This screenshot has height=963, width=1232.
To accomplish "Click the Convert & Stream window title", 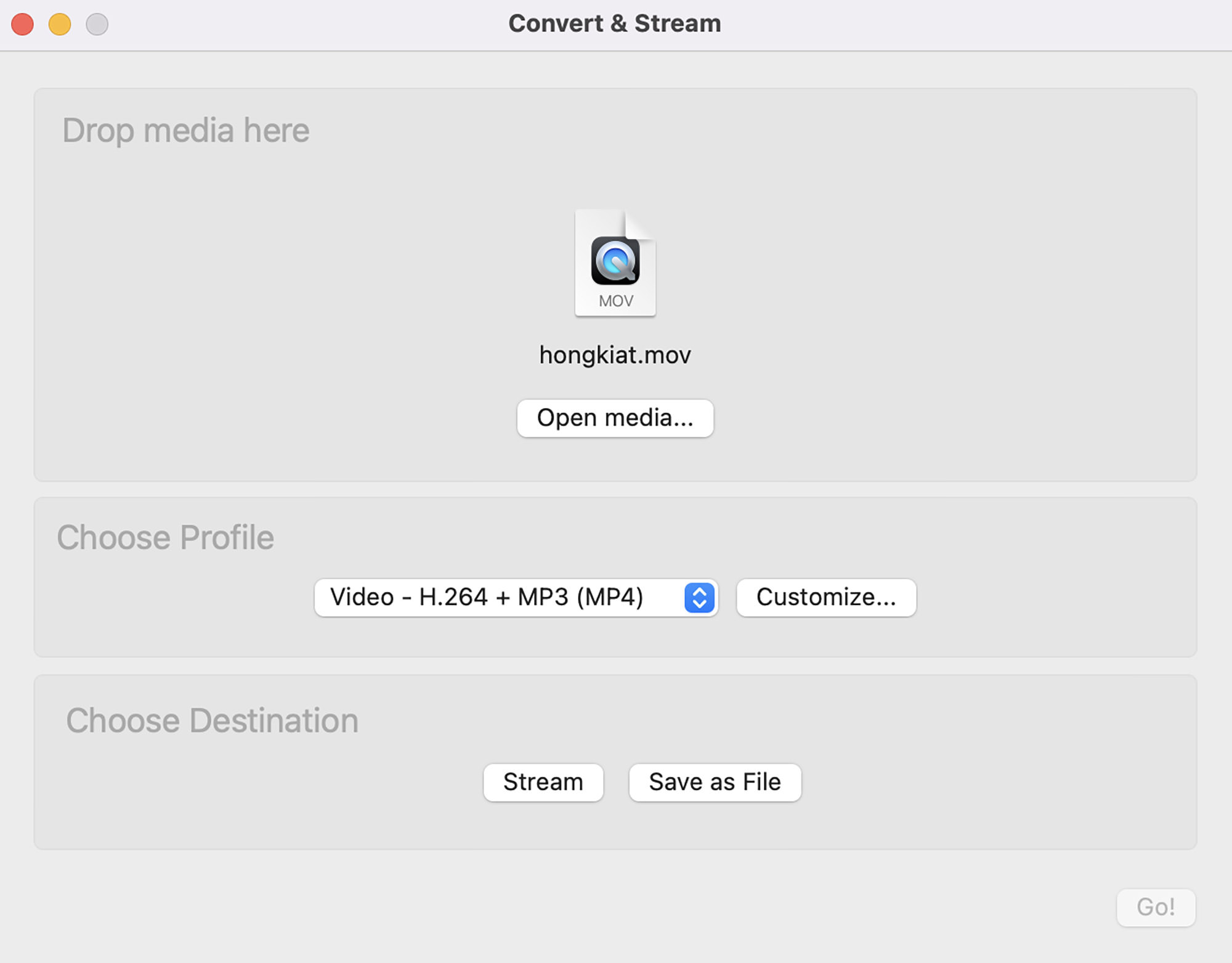I will 615,23.
